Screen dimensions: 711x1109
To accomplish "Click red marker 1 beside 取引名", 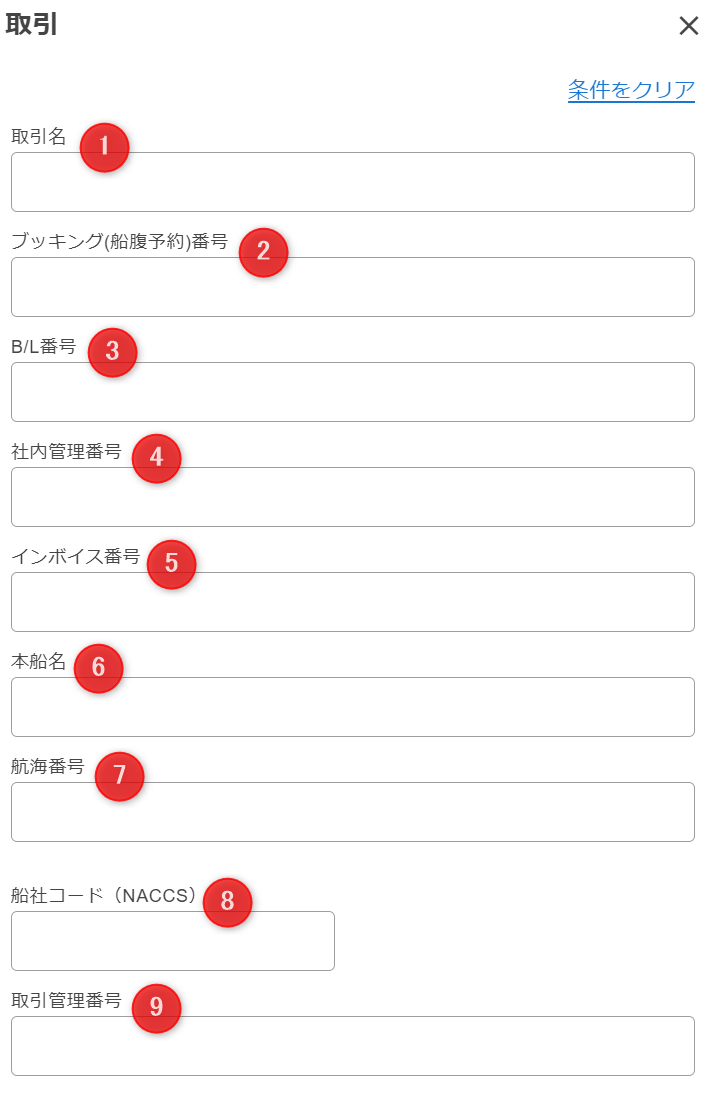I will (x=104, y=148).
